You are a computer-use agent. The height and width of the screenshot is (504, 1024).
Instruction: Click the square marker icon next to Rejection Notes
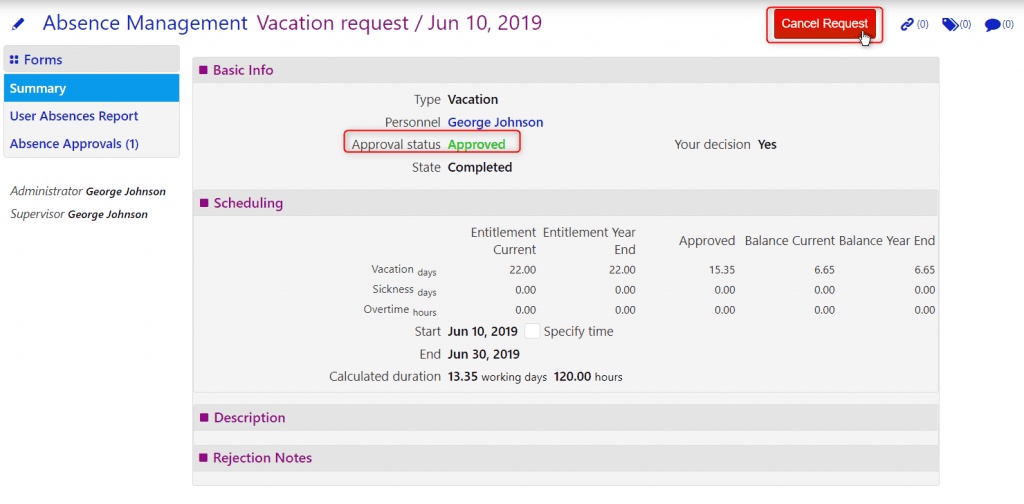[x=203, y=458]
